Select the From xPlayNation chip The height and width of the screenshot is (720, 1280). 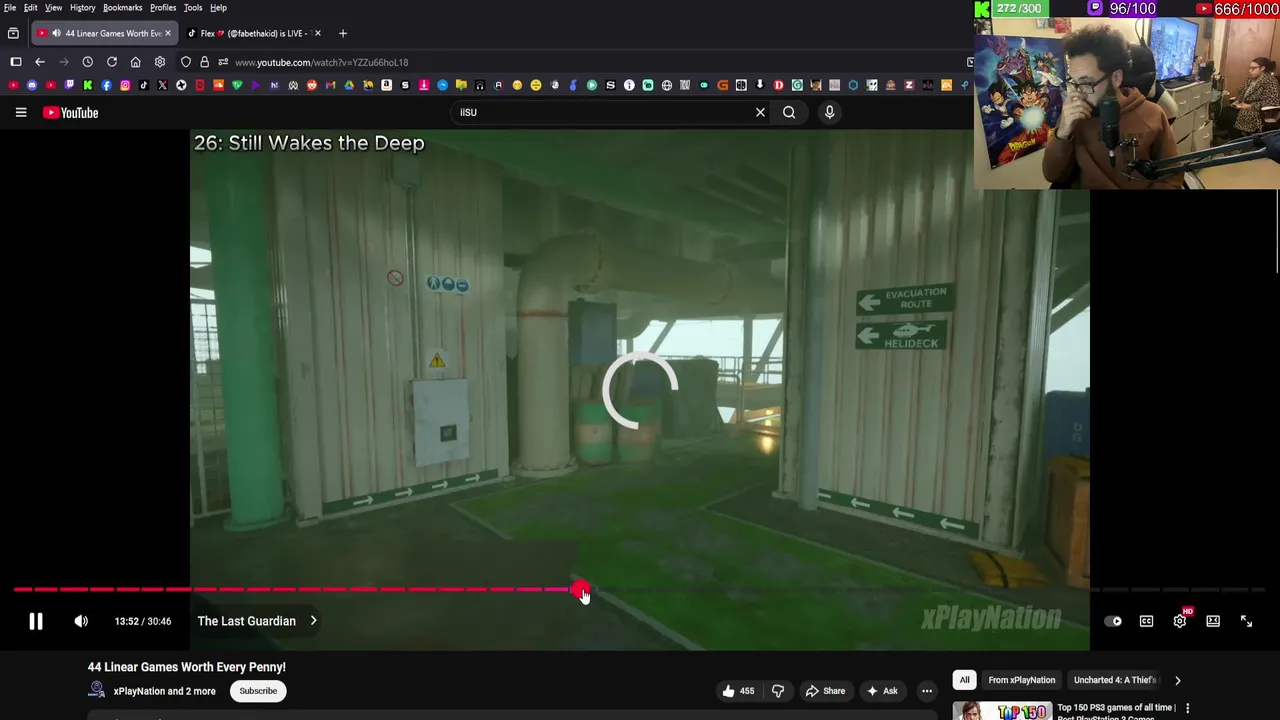pyautogui.click(x=1021, y=680)
